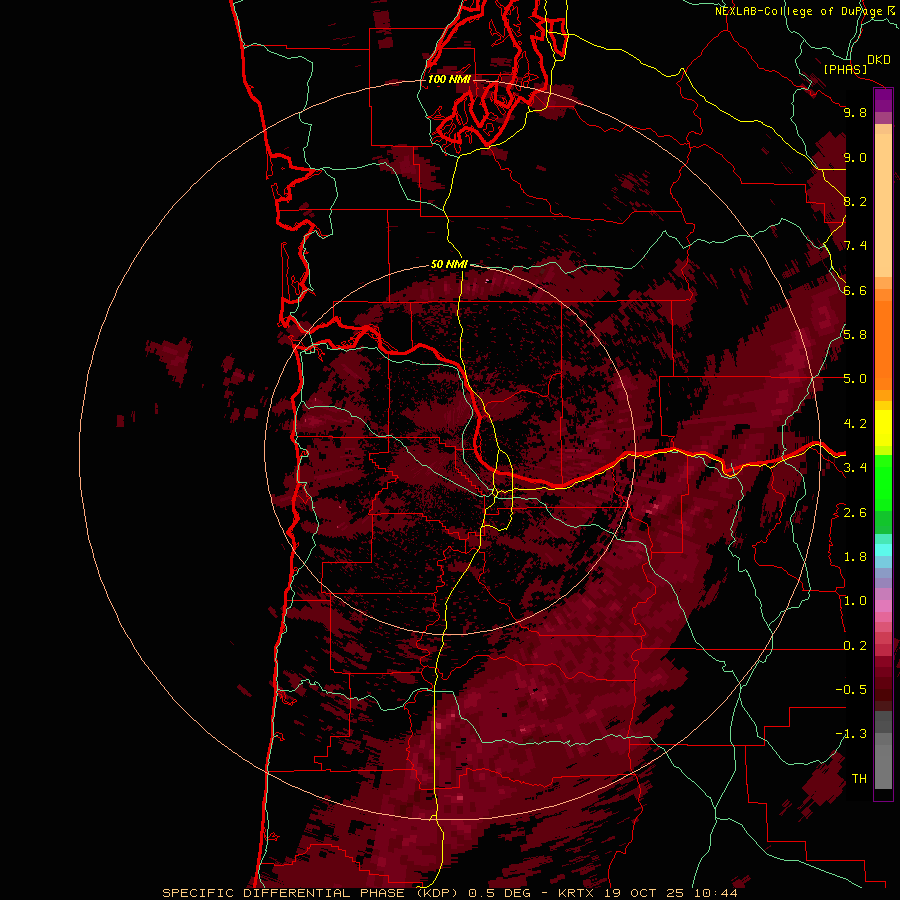Click the purple top segment of color bar
The image size is (900, 900).
point(883,100)
